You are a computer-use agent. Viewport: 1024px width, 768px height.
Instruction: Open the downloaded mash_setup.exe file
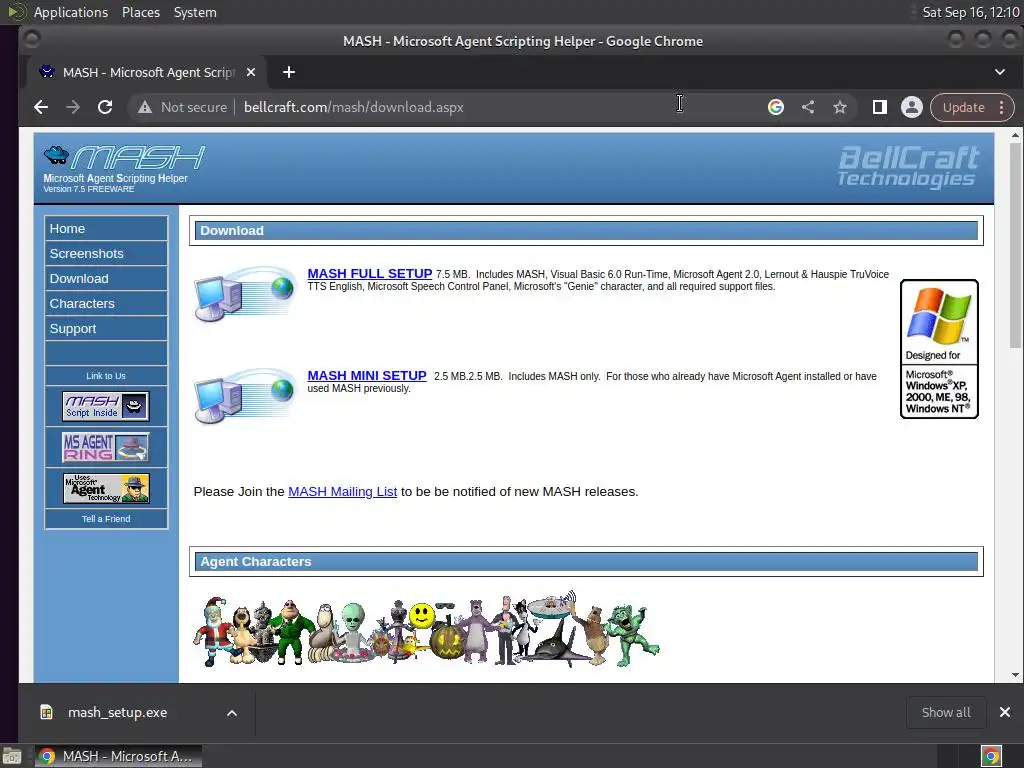118,712
